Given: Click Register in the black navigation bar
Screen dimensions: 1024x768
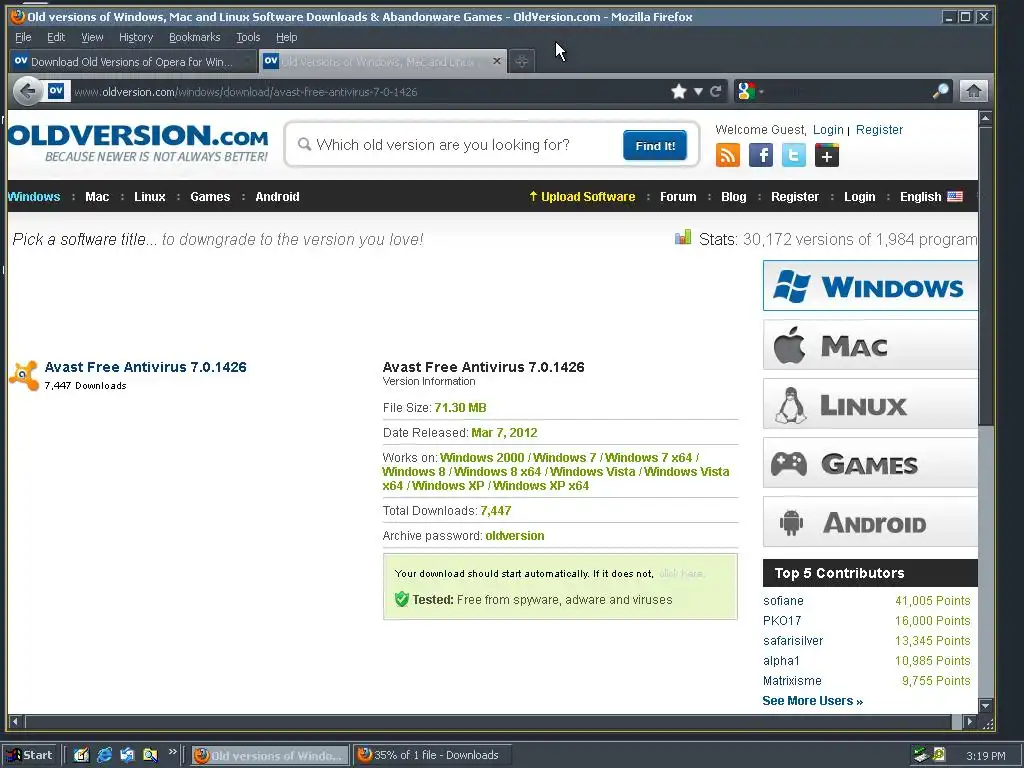Looking at the screenshot, I should click(x=795, y=197).
